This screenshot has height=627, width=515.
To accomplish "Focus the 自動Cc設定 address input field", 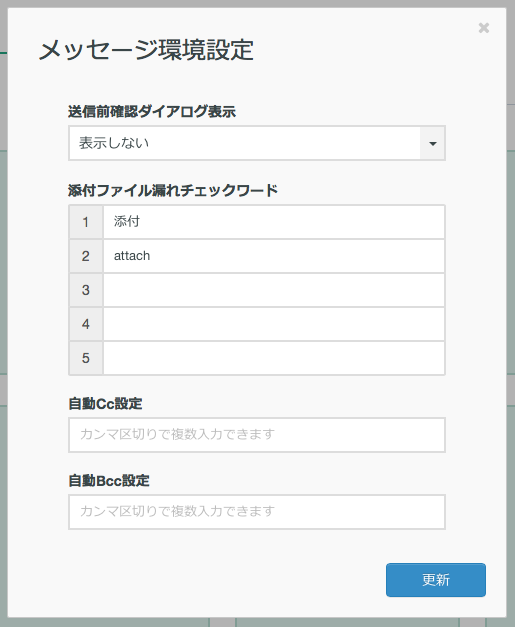I will [257, 435].
